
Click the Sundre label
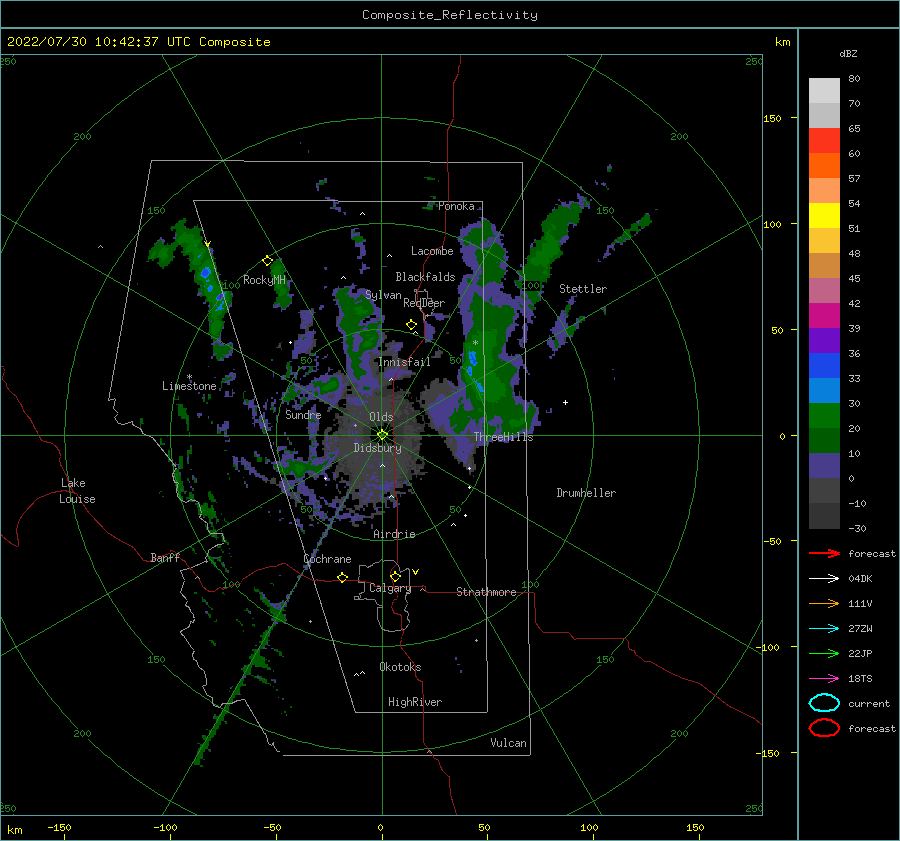click(x=303, y=414)
